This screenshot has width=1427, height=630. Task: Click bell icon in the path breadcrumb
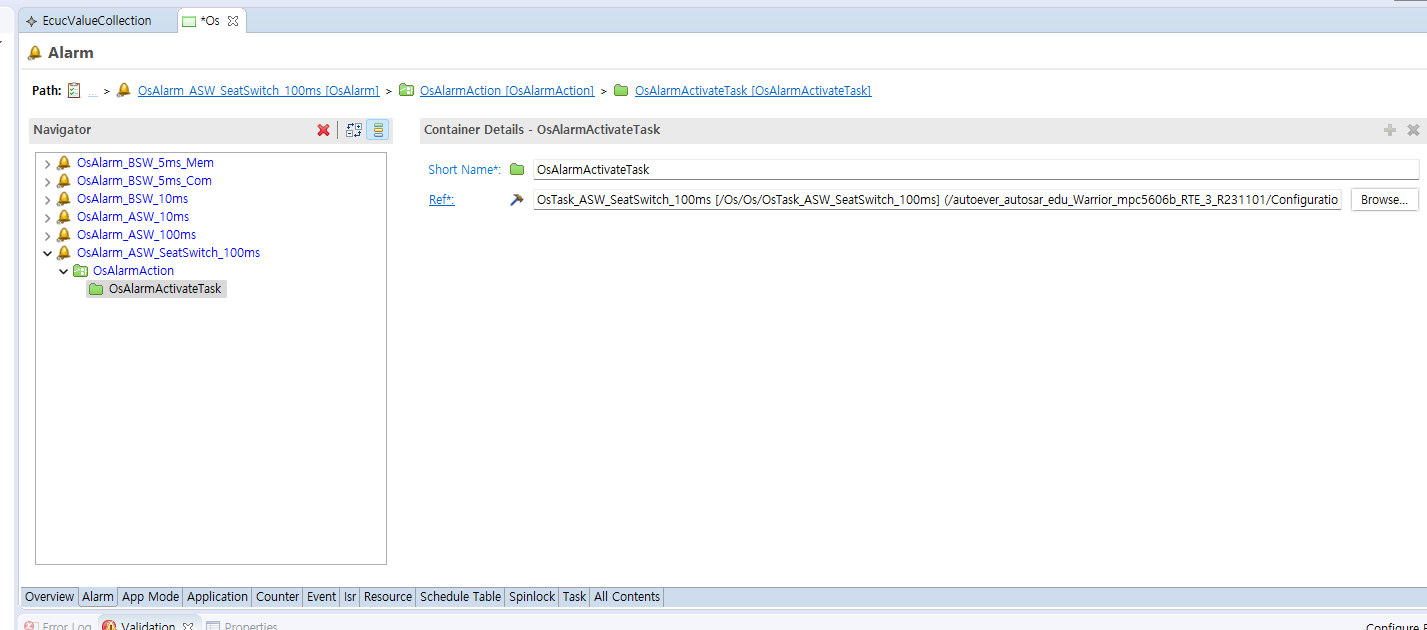click(x=124, y=90)
